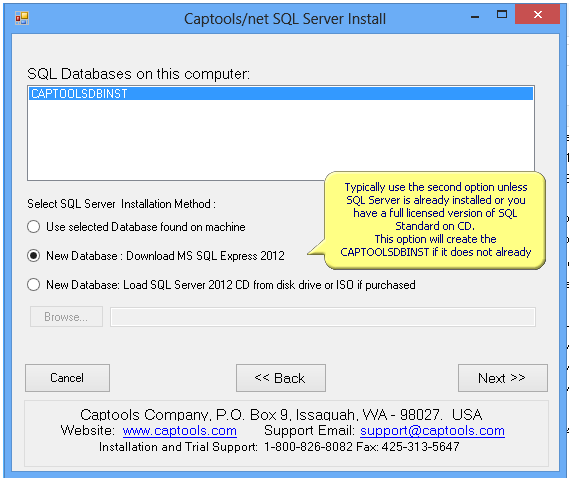Click the Installation and Trial Support phone line
Screen dimensions: 569x478
[279, 447]
